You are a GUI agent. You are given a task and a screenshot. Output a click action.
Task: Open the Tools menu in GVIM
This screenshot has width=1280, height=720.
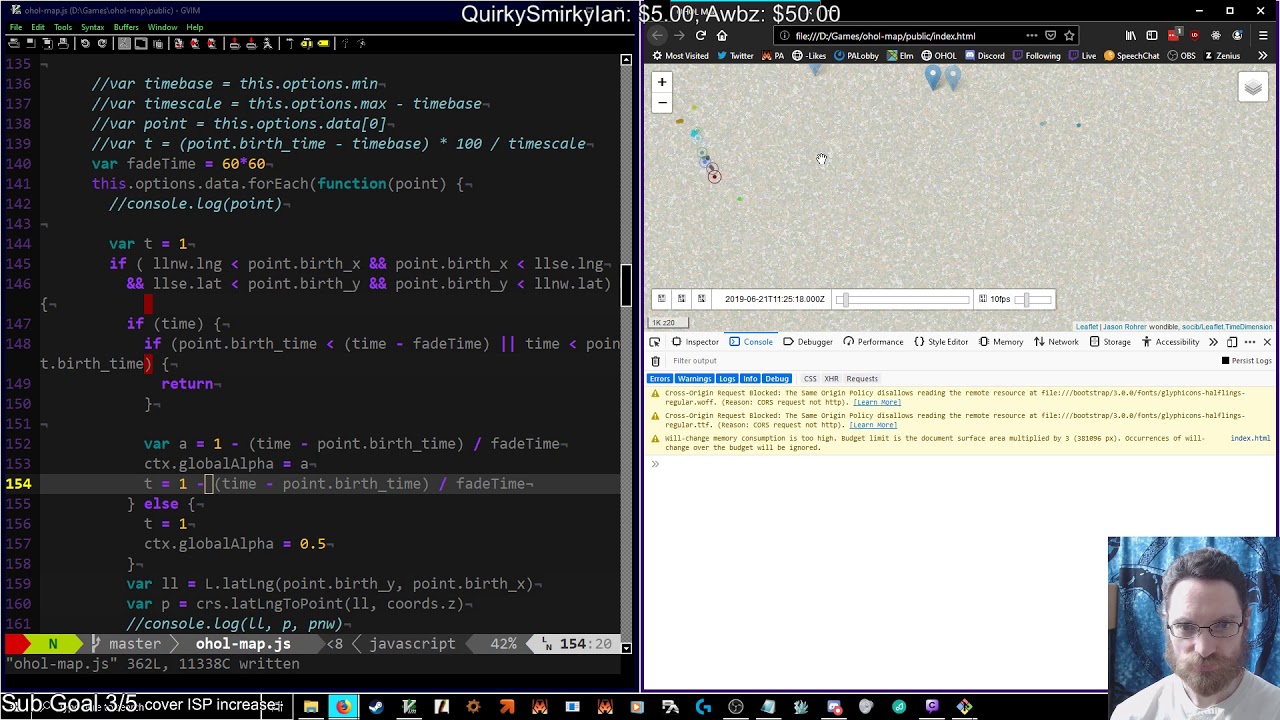pyautogui.click(x=63, y=27)
